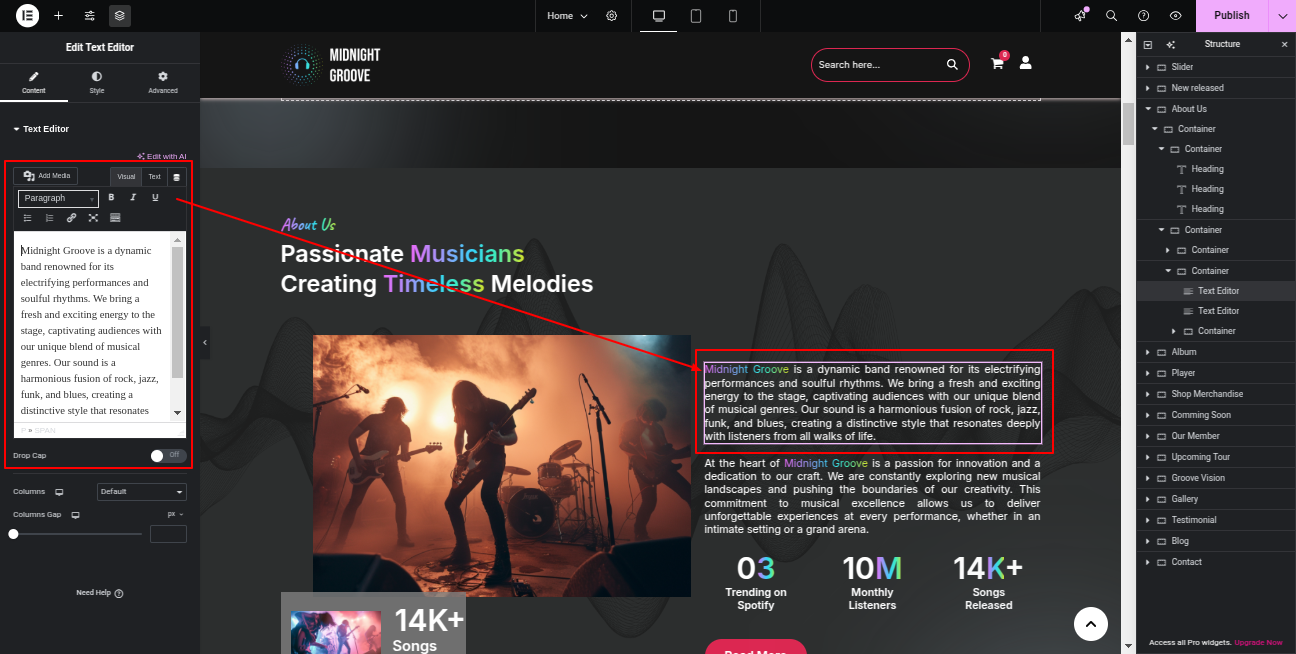Apply italic formatting in text editor
The image size is (1296, 654).
tap(133, 198)
